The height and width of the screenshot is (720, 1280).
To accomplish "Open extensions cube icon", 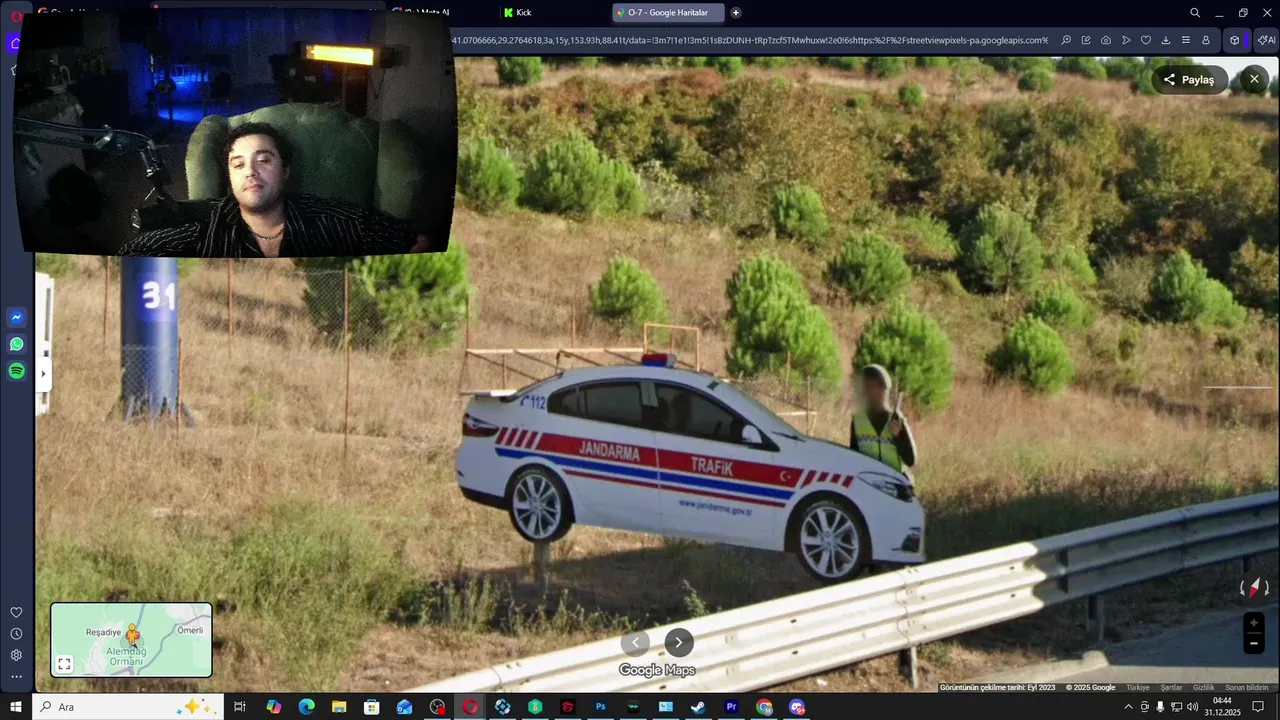I will pyautogui.click(x=1235, y=40).
